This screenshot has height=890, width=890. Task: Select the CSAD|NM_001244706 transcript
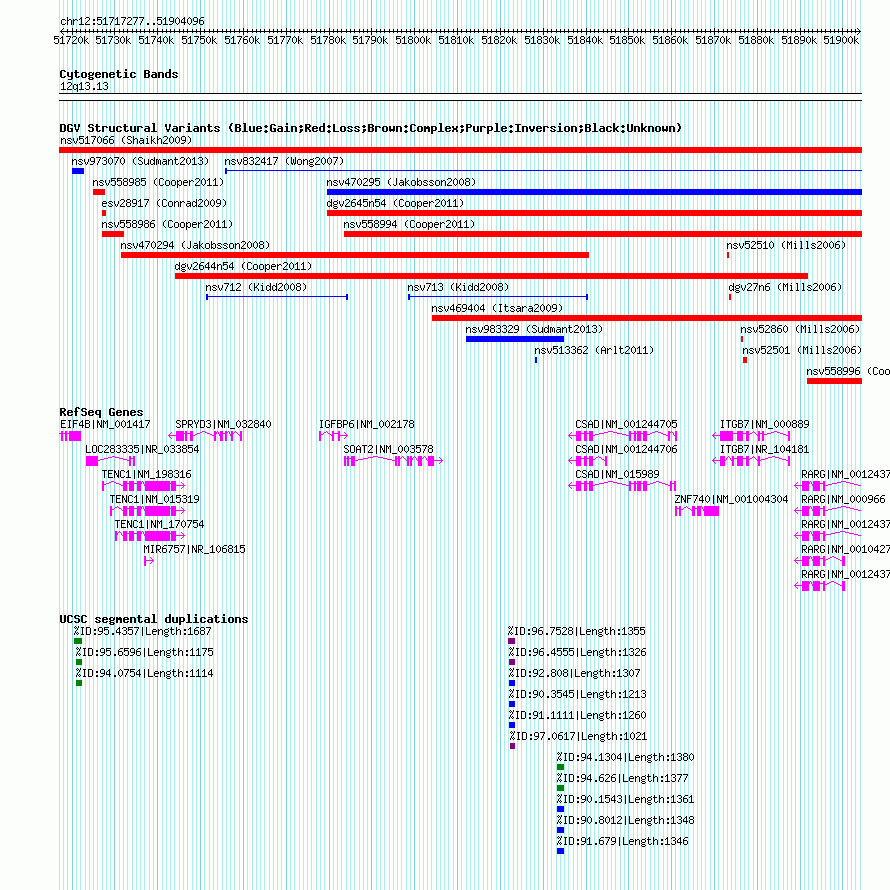[588, 461]
